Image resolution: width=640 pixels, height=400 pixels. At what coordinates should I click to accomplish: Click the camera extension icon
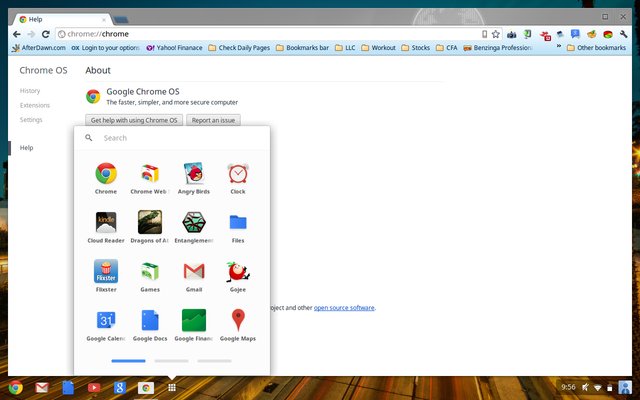pos(511,35)
